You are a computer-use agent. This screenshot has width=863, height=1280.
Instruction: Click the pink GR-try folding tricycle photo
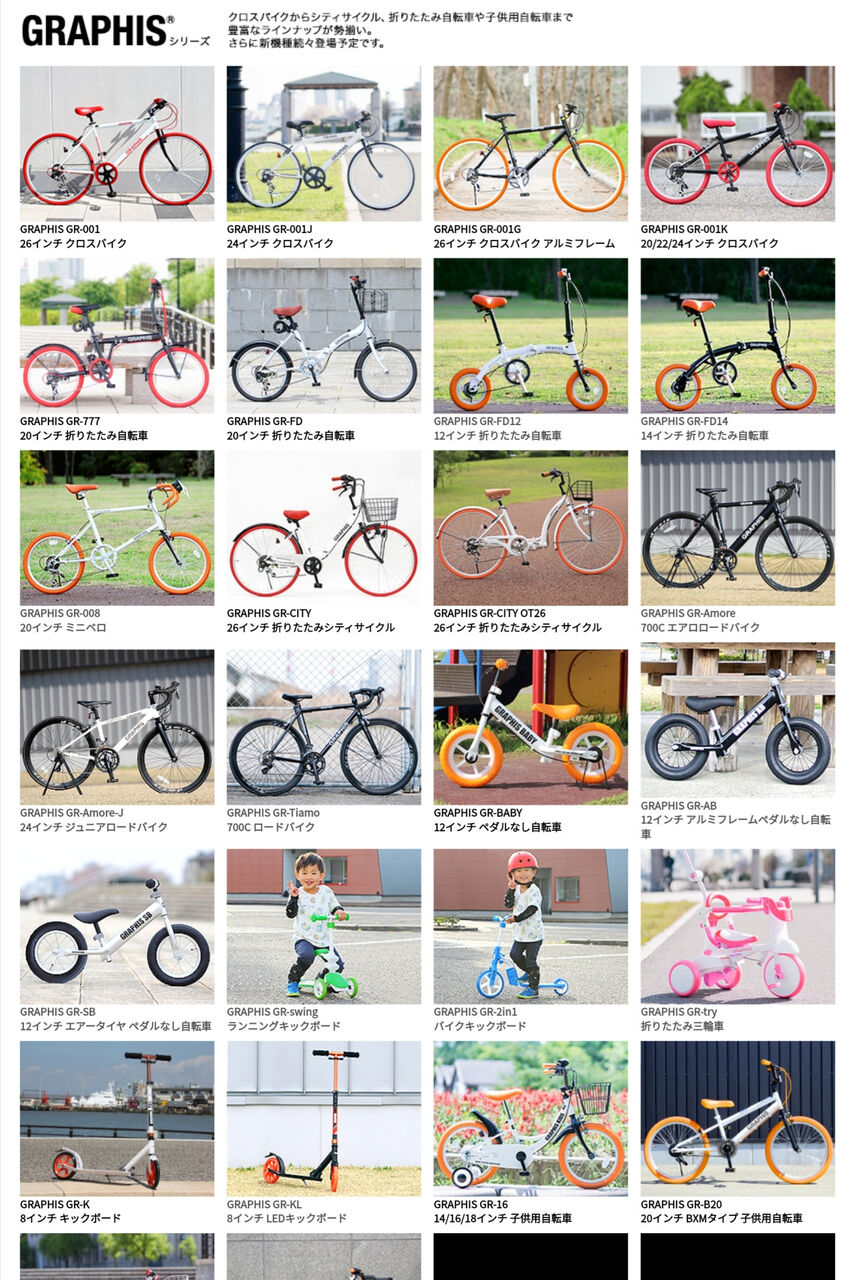pyautogui.click(x=738, y=927)
